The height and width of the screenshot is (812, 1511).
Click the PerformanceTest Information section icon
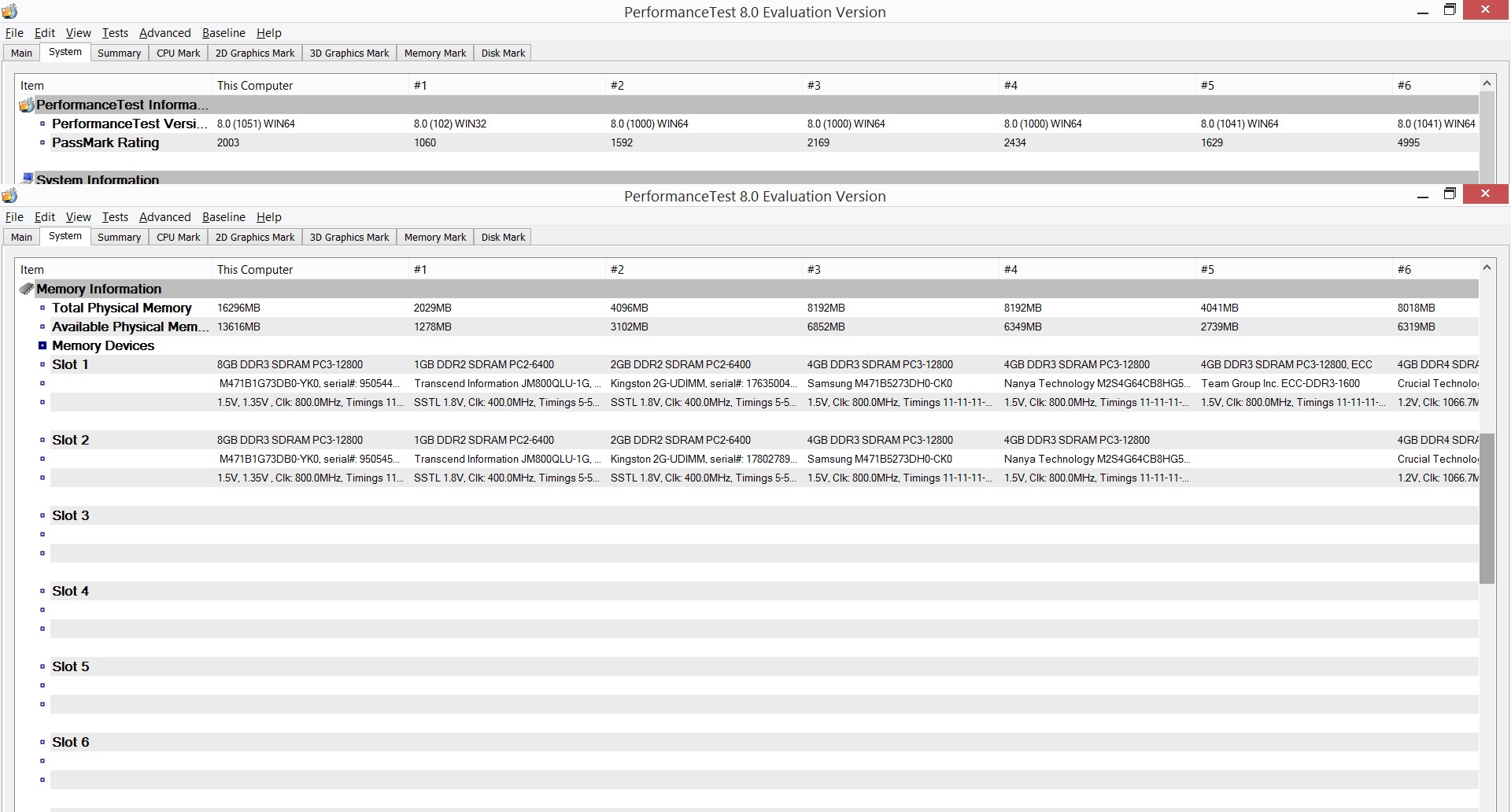27,105
